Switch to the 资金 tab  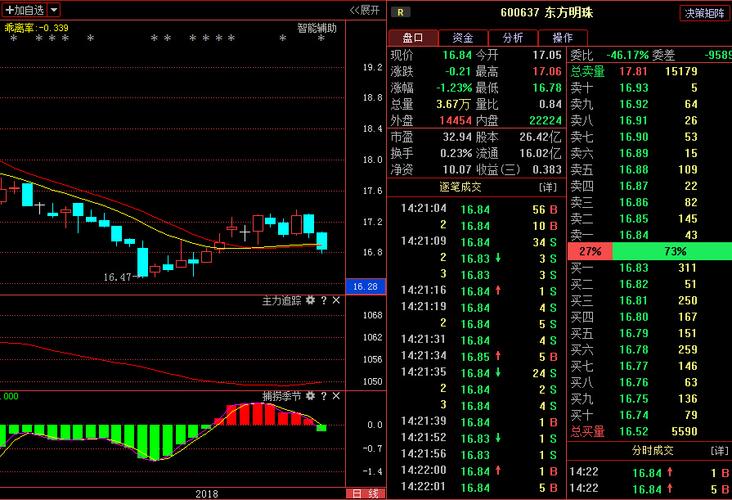pyautogui.click(x=463, y=38)
